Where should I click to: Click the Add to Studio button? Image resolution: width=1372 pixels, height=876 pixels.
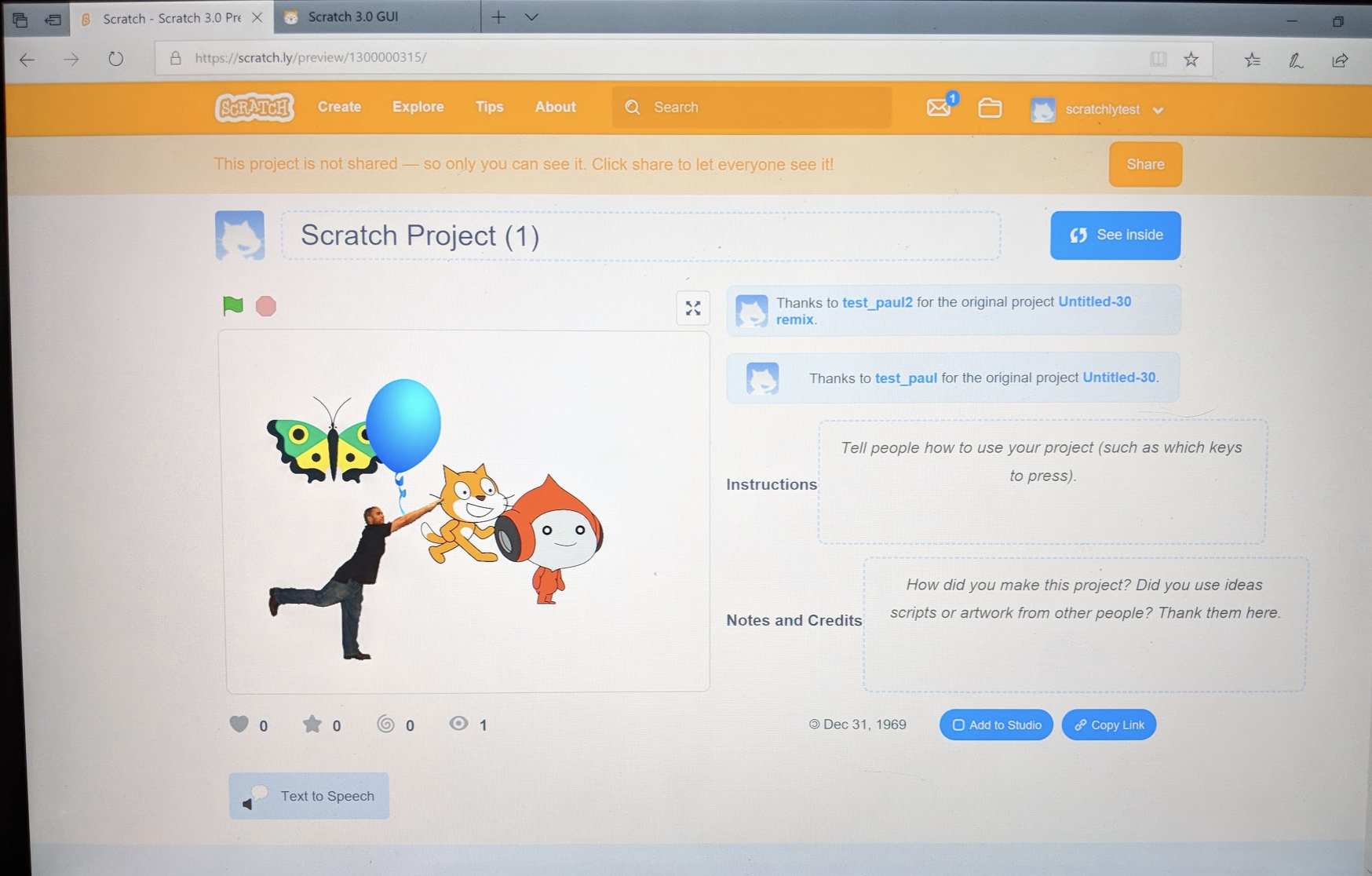point(996,725)
